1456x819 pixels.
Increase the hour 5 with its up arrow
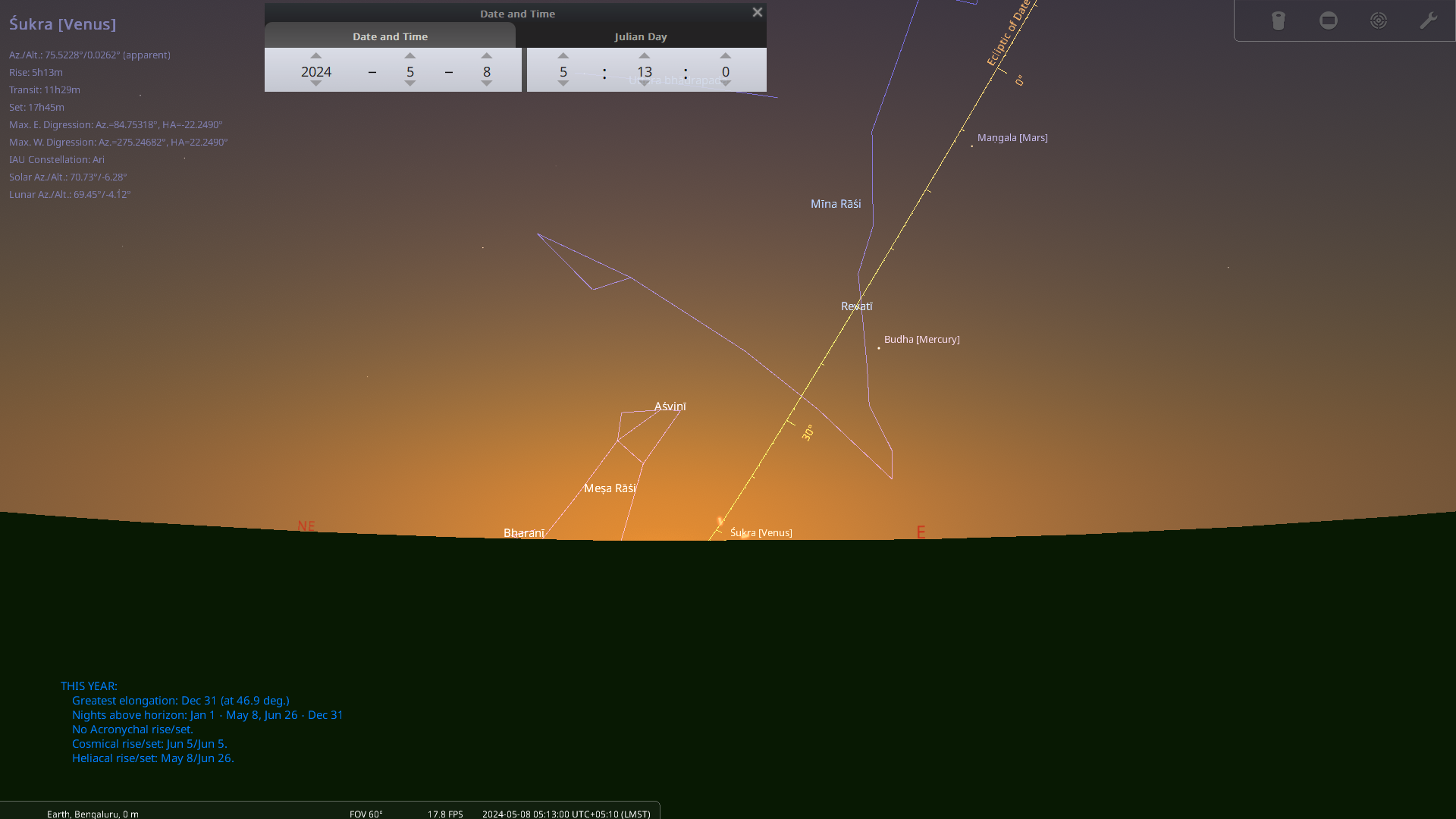(563, 55)
